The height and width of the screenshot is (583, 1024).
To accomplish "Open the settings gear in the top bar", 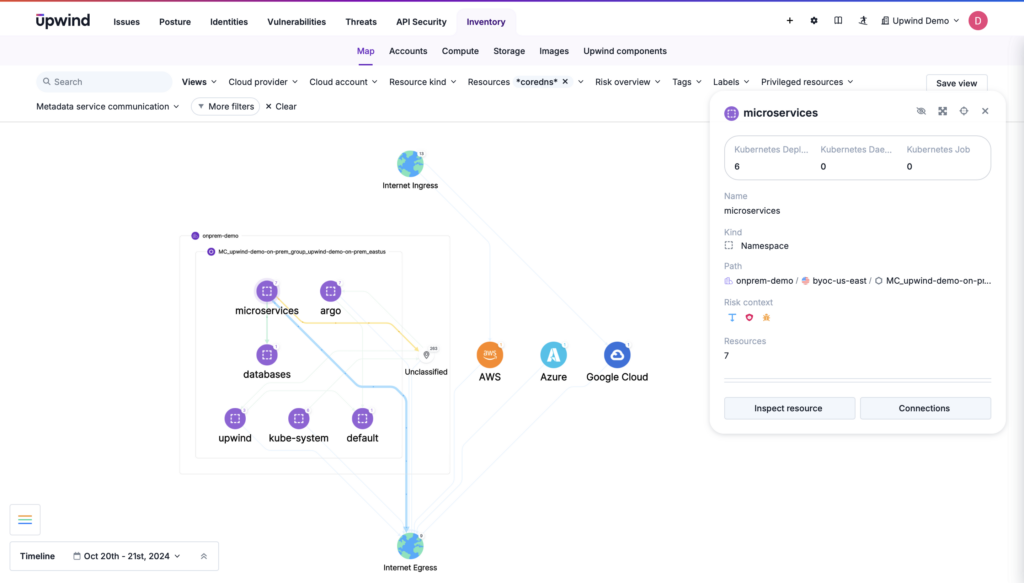I will pos(813,20).
